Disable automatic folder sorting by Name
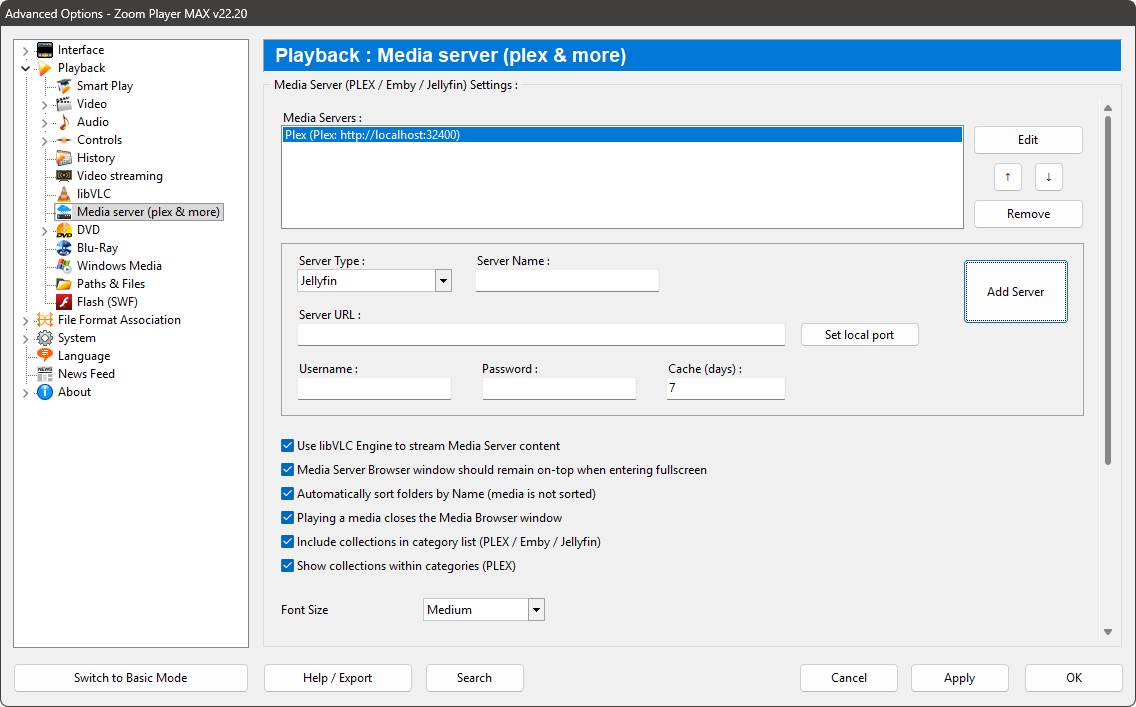 pos(287,493)
